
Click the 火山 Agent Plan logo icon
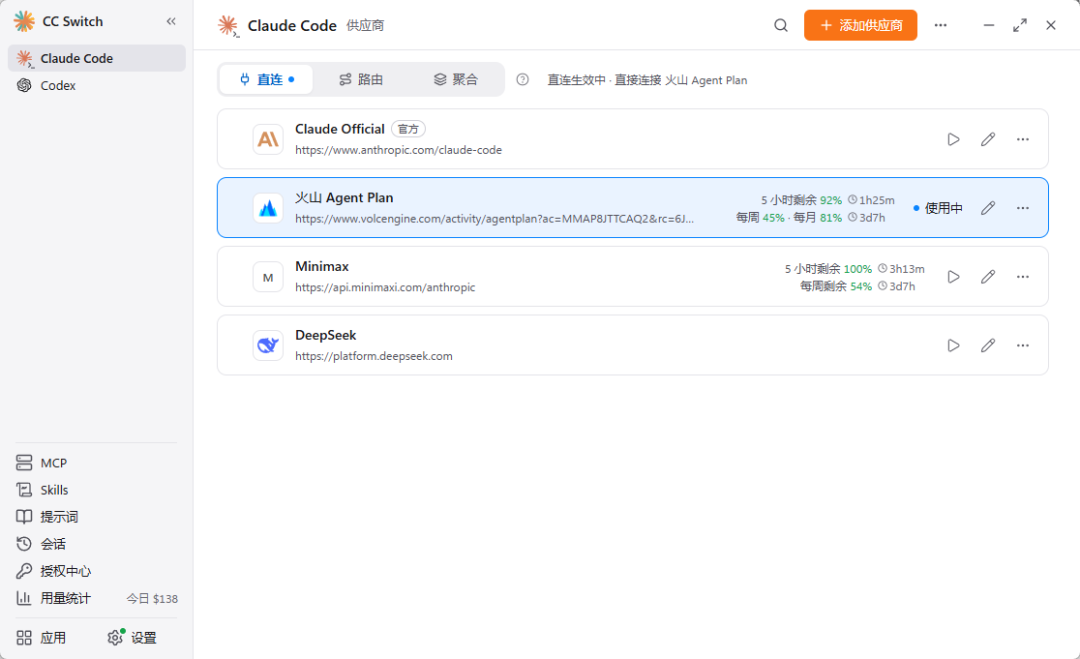point(268,208)
